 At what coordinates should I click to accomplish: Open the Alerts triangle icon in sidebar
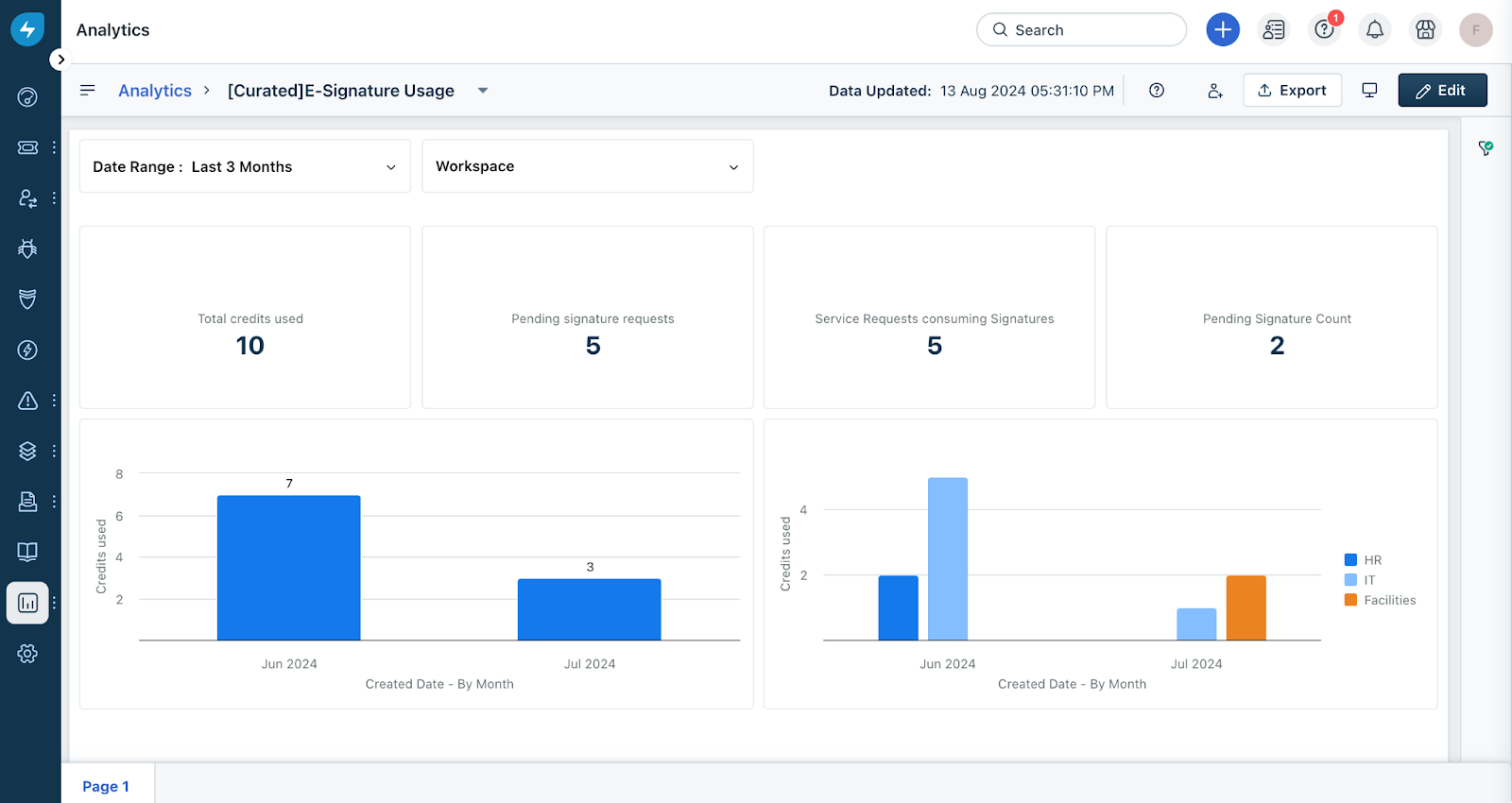pyautogui.click(x=27, y=401)
